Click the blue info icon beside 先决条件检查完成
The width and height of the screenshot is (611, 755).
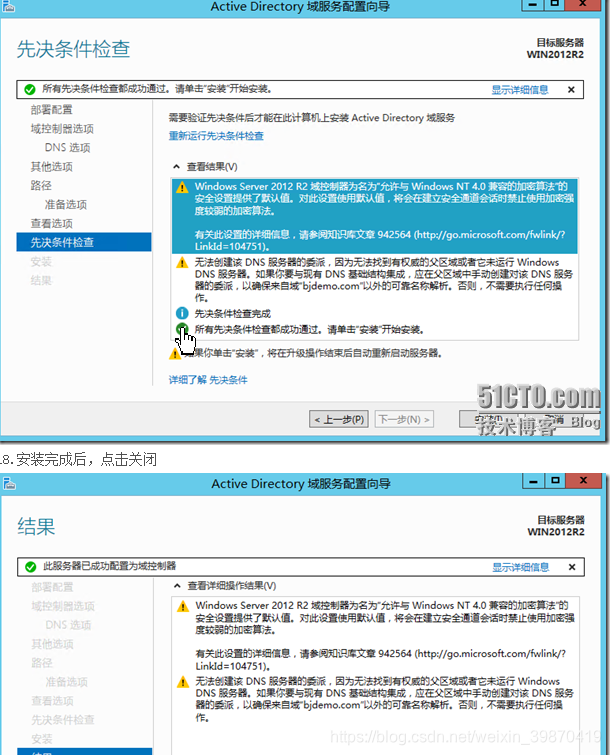click(x=182, y=313)
